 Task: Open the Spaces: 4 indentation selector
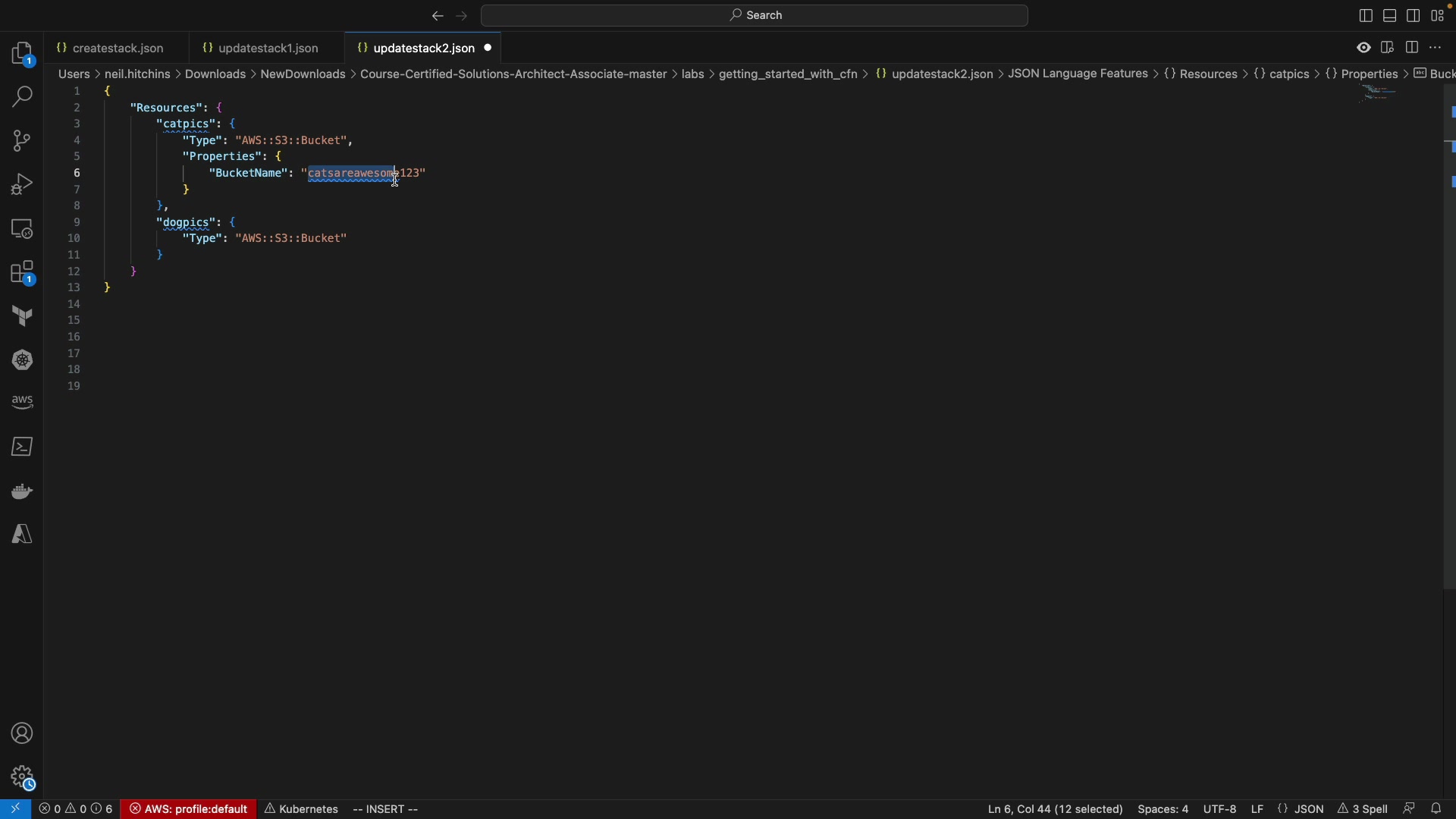click(1163, 810)
